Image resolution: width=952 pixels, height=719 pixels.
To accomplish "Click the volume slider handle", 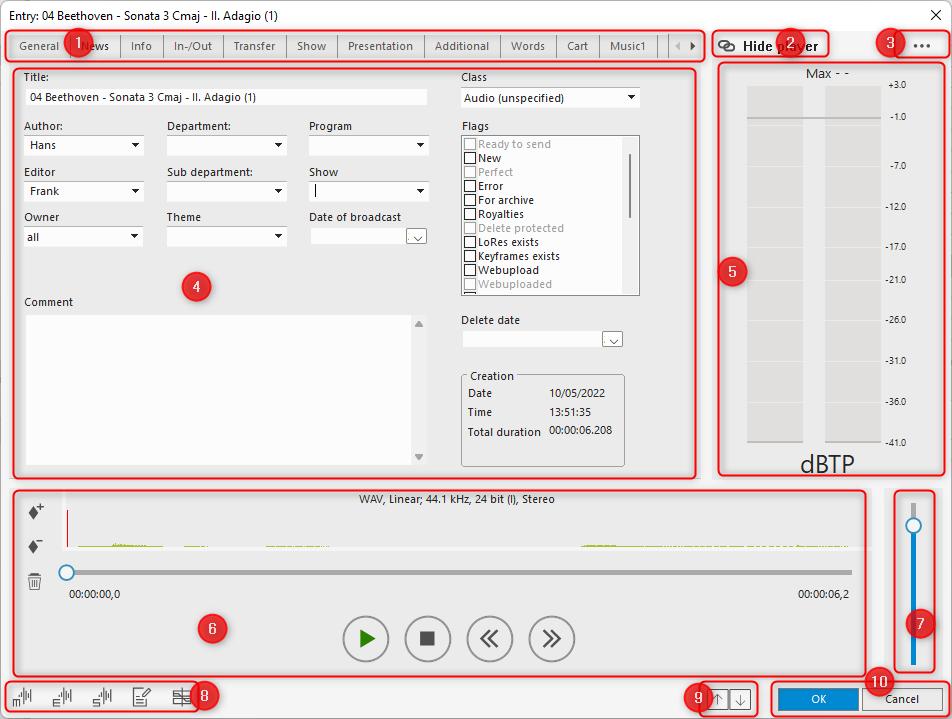I will (x=913, y=525).
